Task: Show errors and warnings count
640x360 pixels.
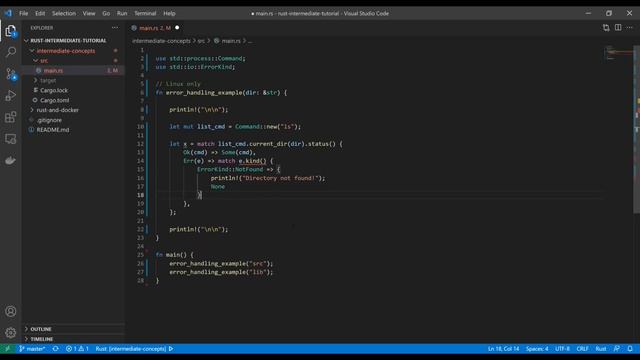Action: point(77,349)
